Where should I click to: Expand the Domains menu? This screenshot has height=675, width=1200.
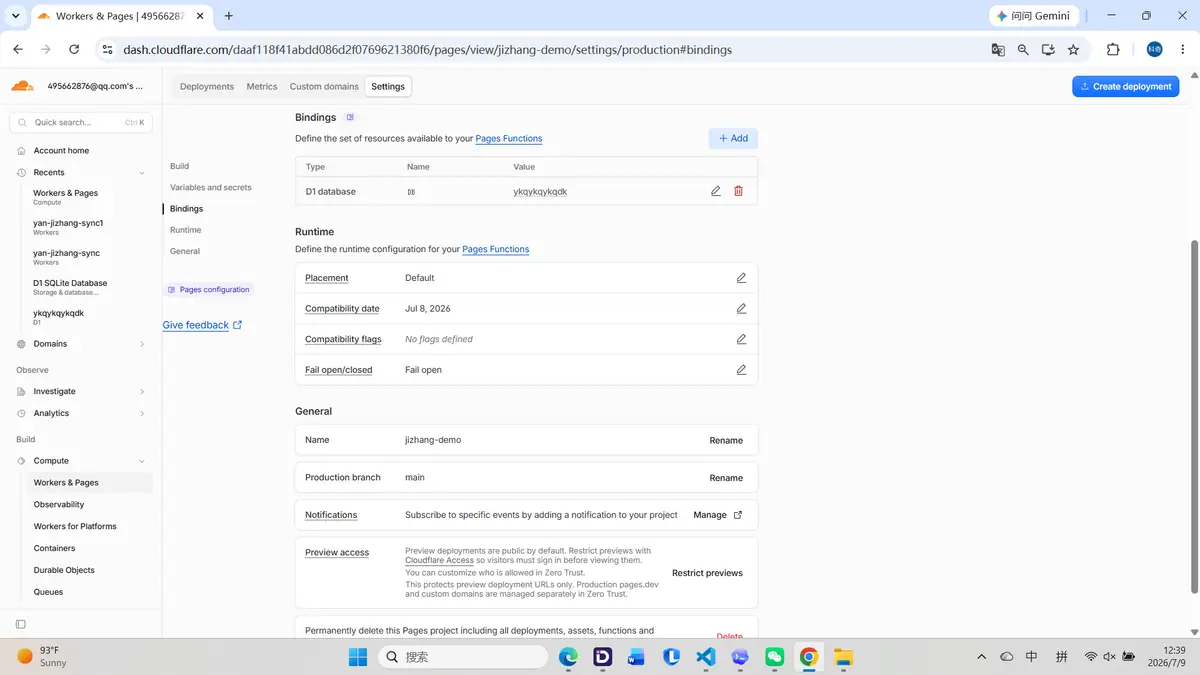coord(141,344)
